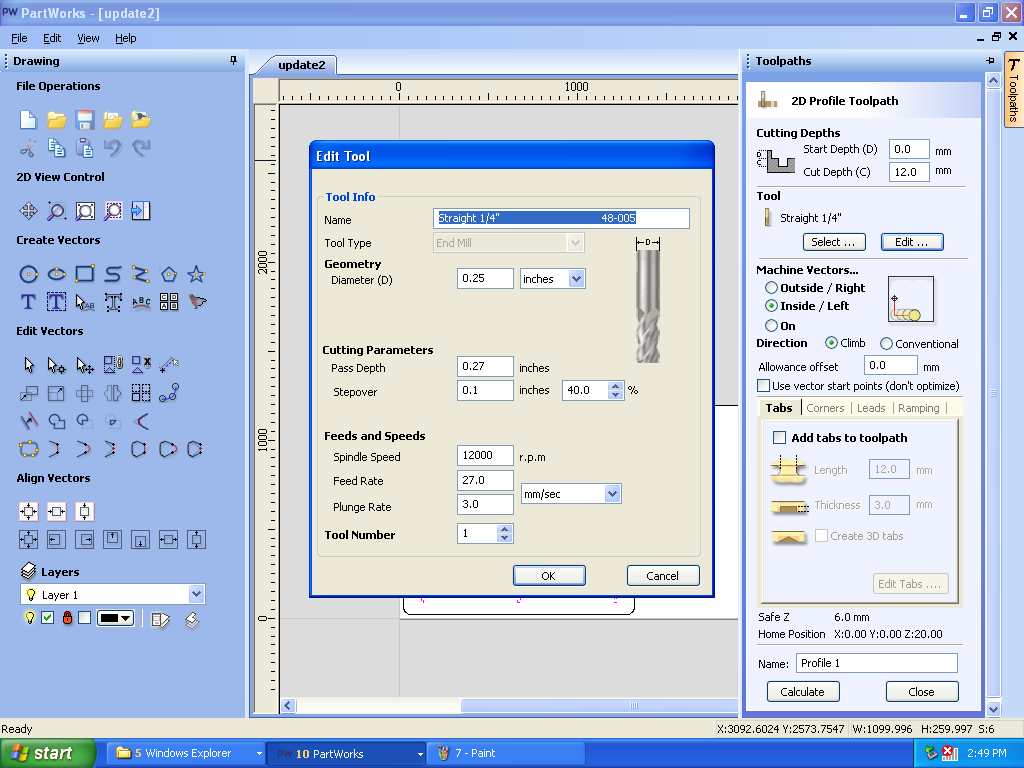This screenshot has width=1024, height=768.
Task: Click the align to material center icon
Action: point(28,511)
